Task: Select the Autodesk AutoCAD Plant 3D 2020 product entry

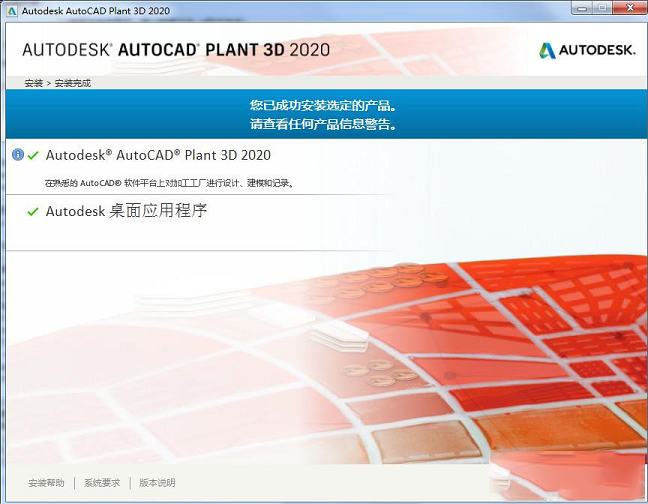Action: [158, 155]
